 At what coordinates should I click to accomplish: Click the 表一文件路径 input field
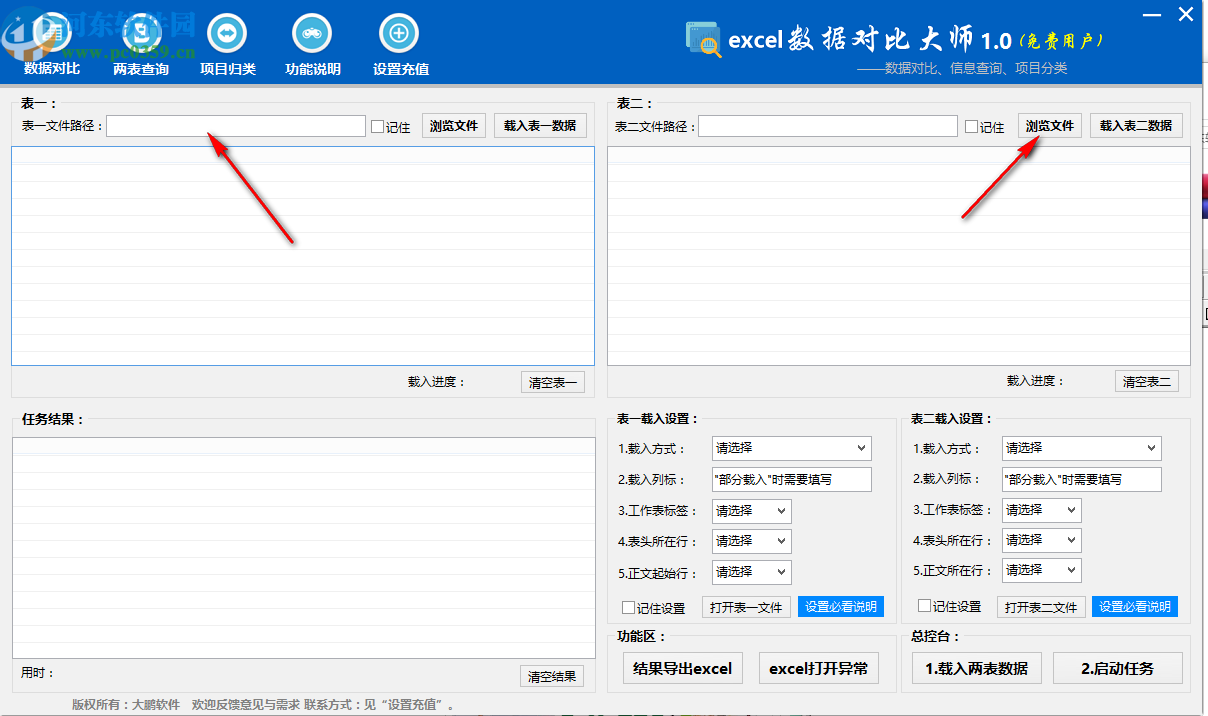236,126
